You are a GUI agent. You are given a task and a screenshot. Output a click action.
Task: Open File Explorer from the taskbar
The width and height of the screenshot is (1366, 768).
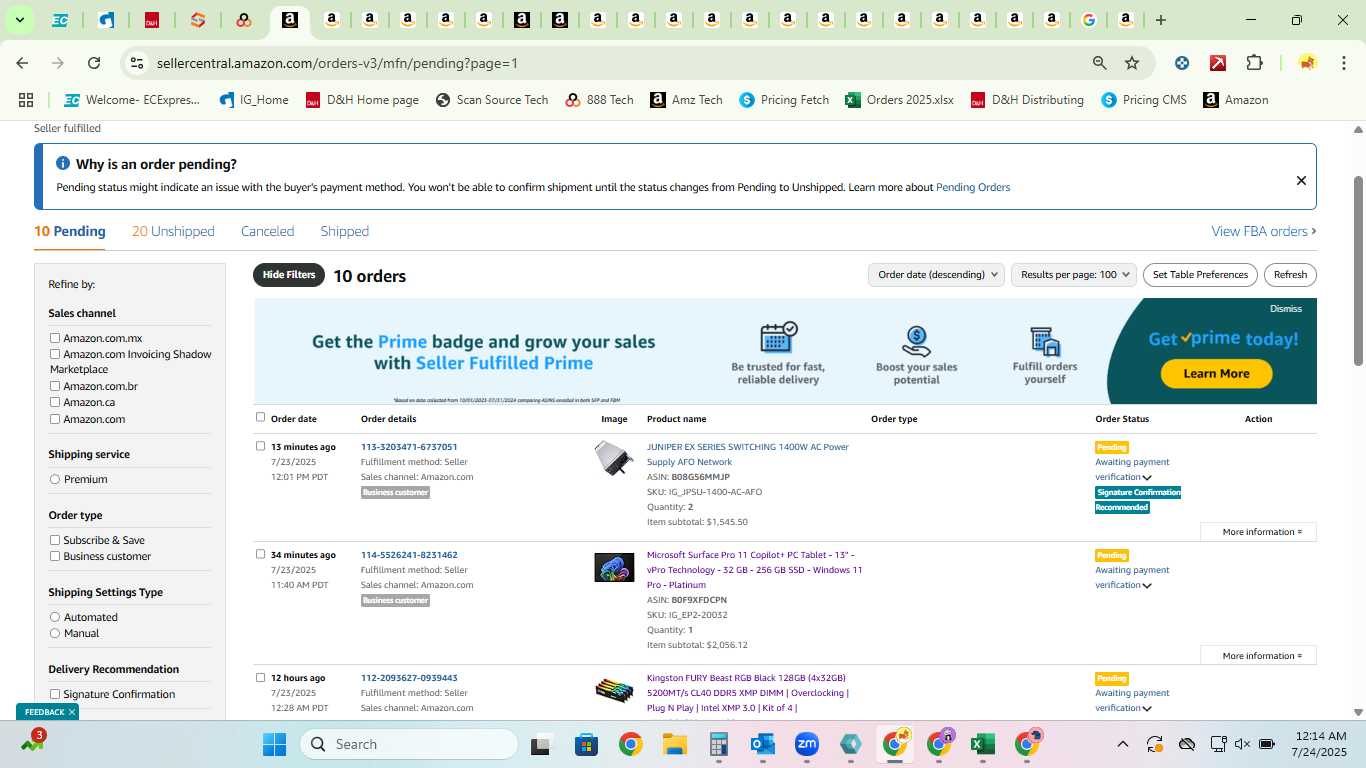675,744
